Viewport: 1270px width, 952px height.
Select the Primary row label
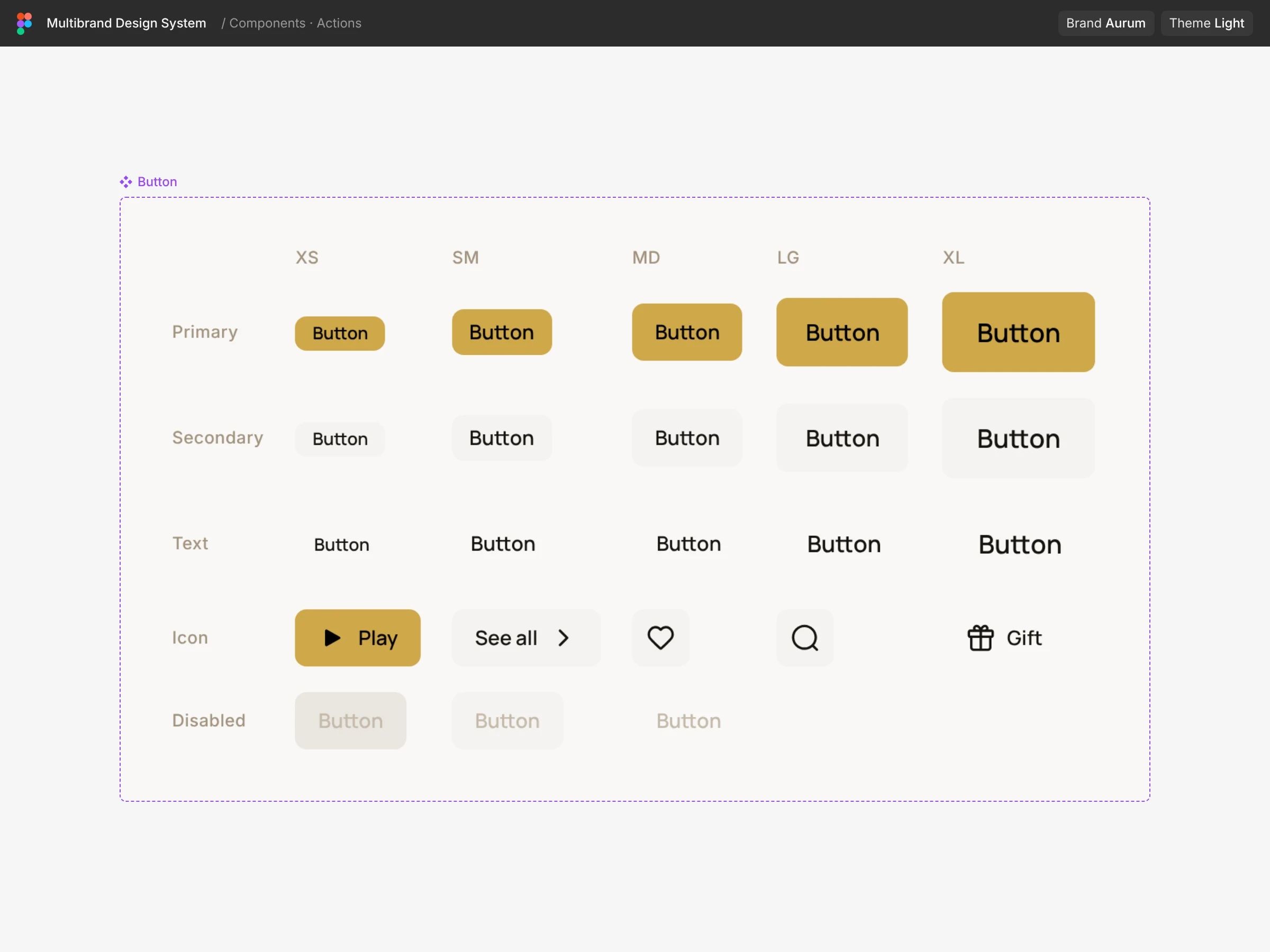pyautogui.click(x=205, y=332)
